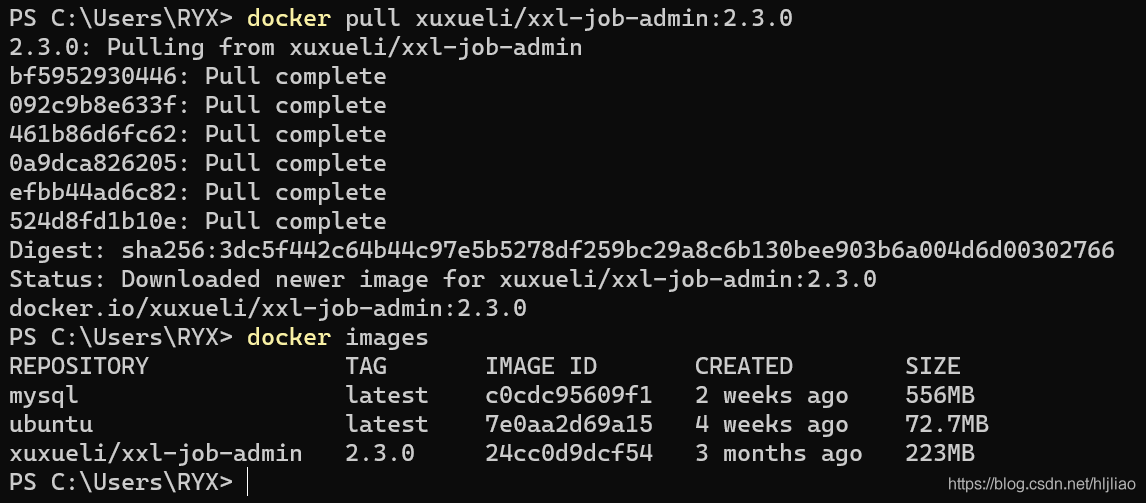Click the sha256 digest hash text
Image resolution: width=1146 pixels, height=503 pixels.
[617, 250]
